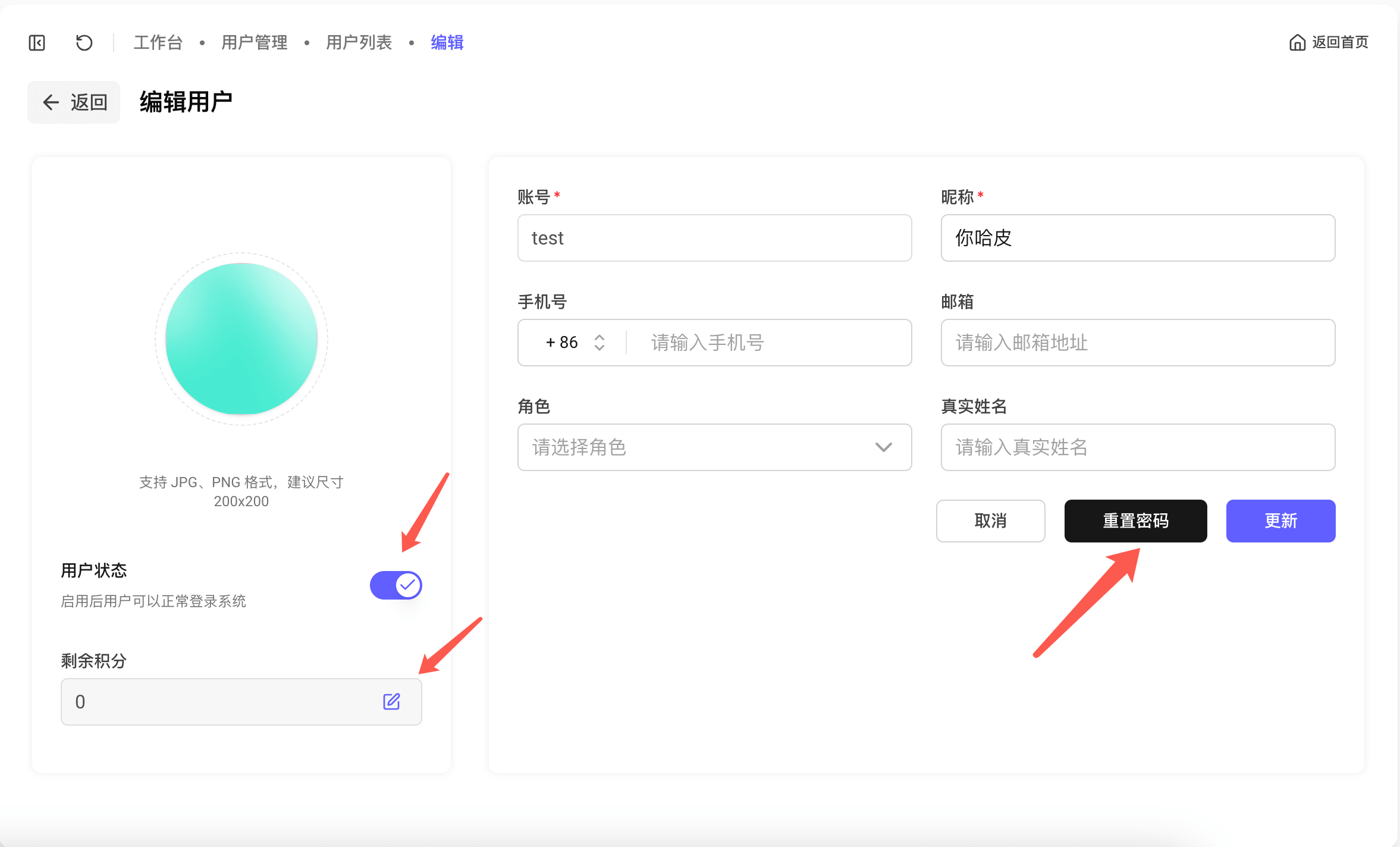Click the 重置密码 button
Viewport: 1400px width, 847px height.
[1135, 521]
